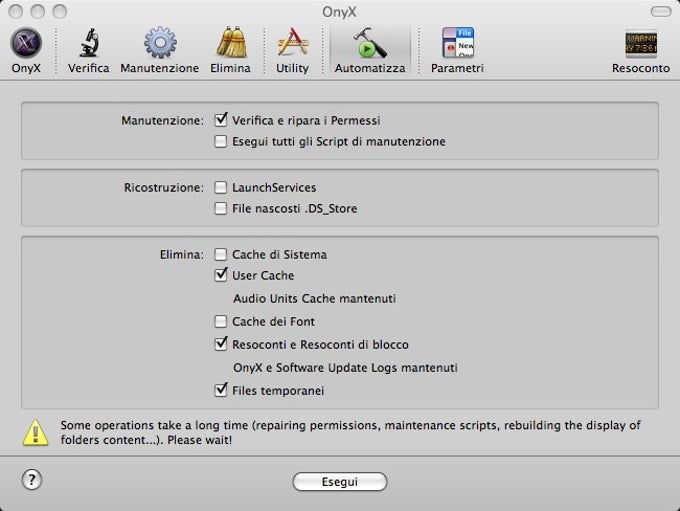Open the Resoconto log icon
The height and width of the screenshot is (511, 680).
(x=641, y=43)
